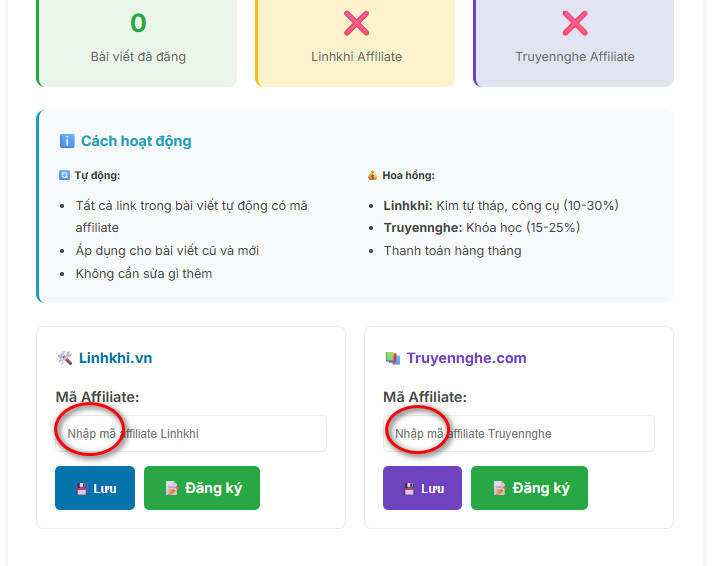720x566 pixels.
Task: Click the tools icon beside Linhkhi.vn
Action: pos(65,358)
